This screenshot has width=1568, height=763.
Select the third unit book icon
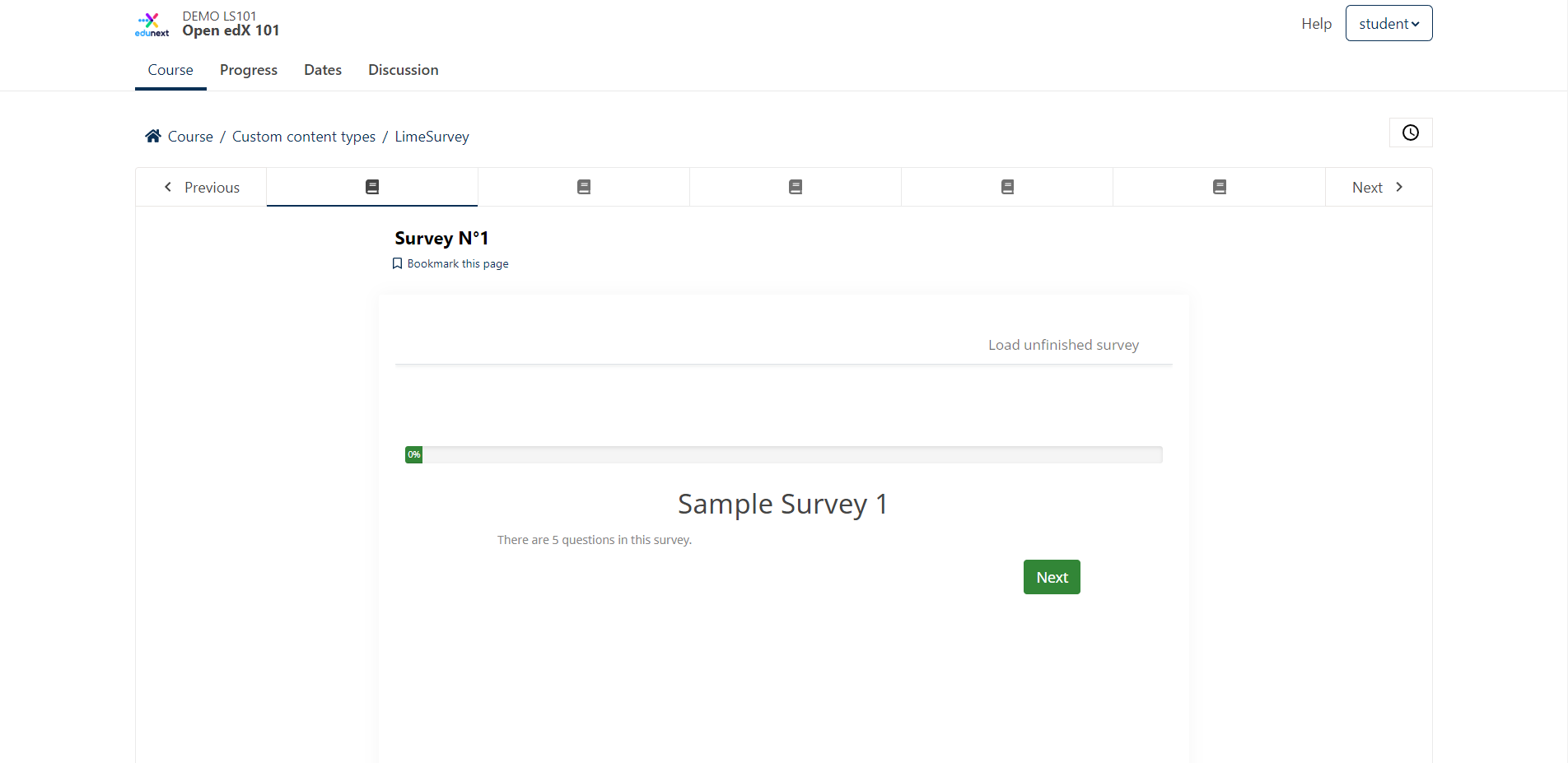tap(796, 187)
